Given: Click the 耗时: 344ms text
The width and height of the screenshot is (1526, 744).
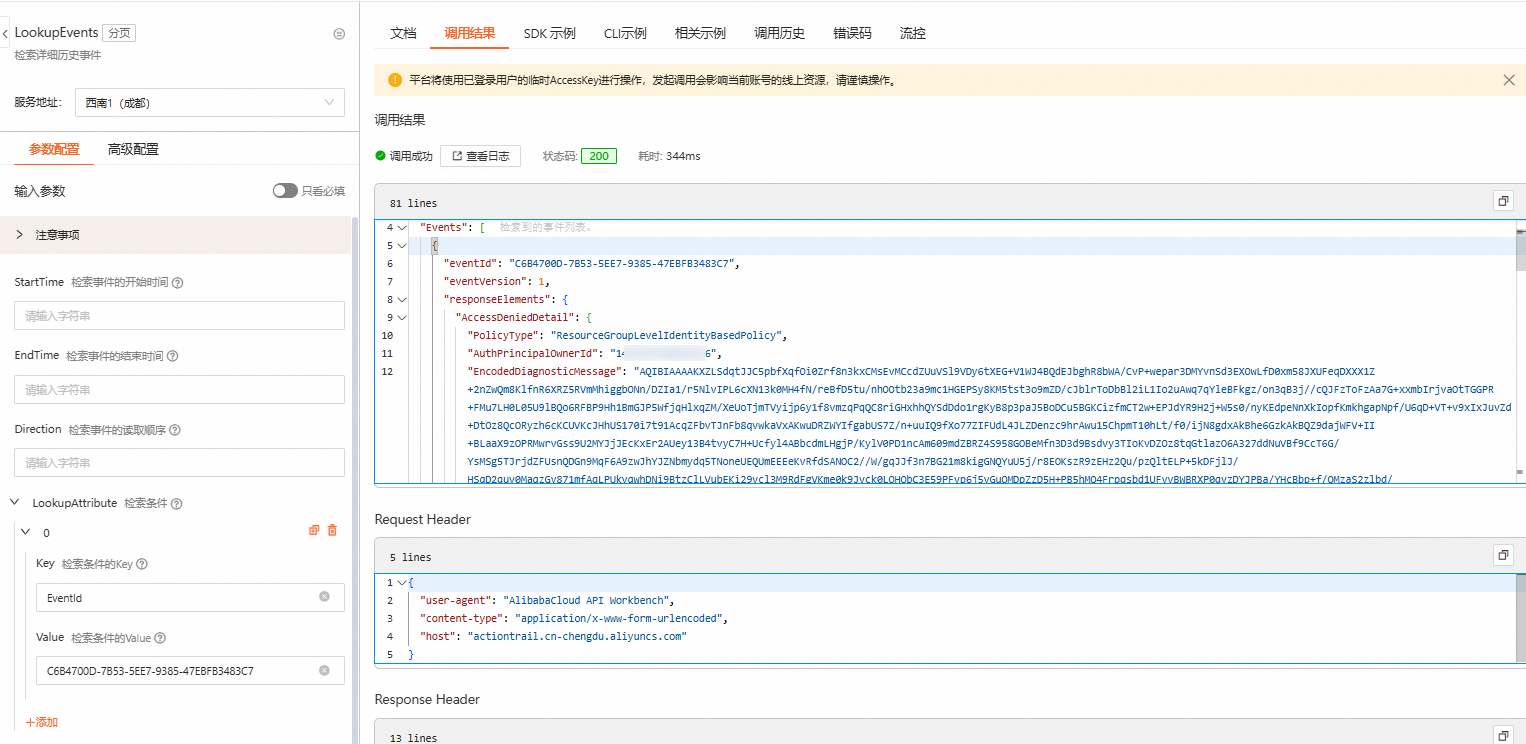Looking at the screenshot, I should pos(669,156).
